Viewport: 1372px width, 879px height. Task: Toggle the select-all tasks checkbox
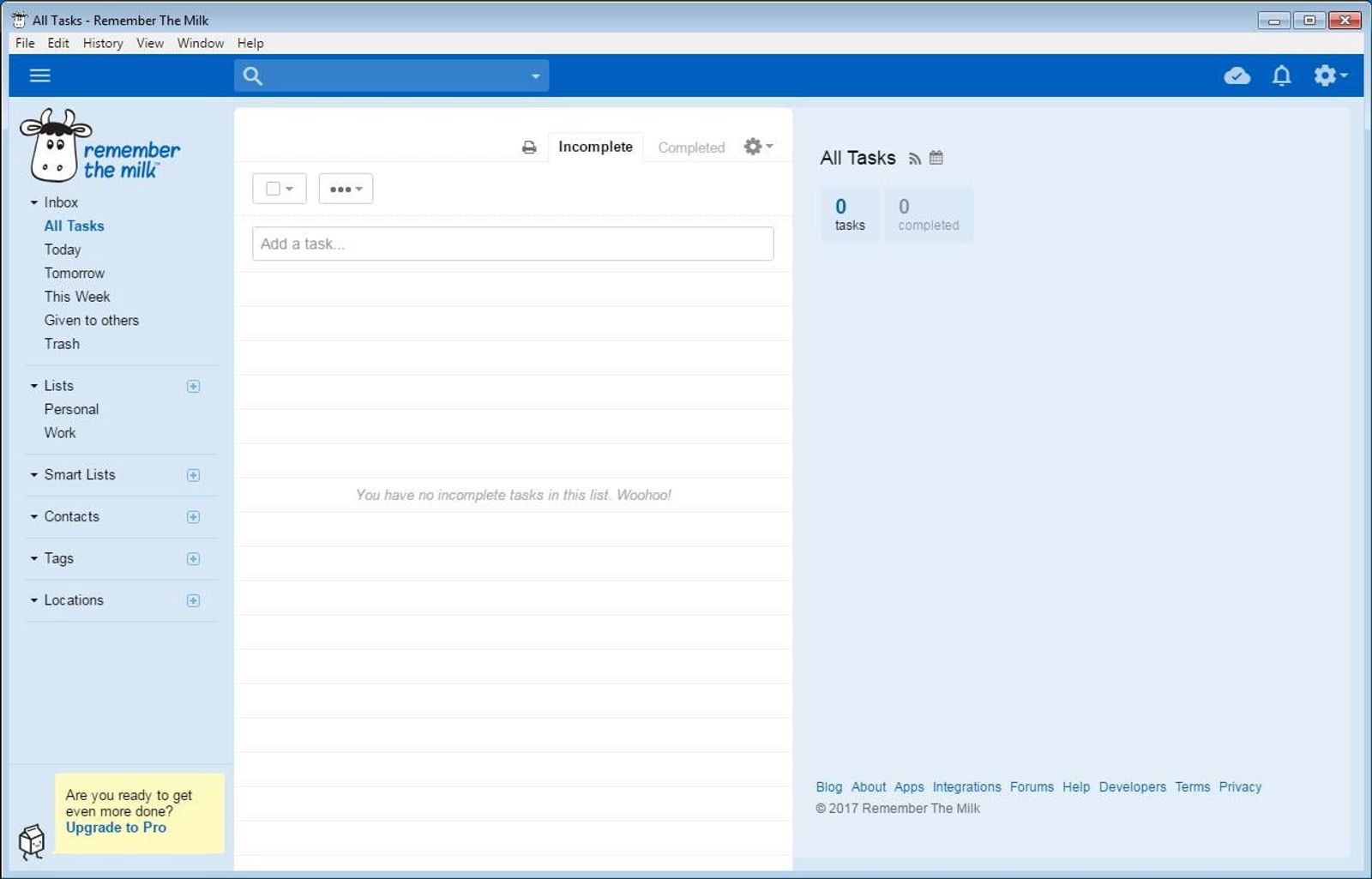tap(274, 189)
